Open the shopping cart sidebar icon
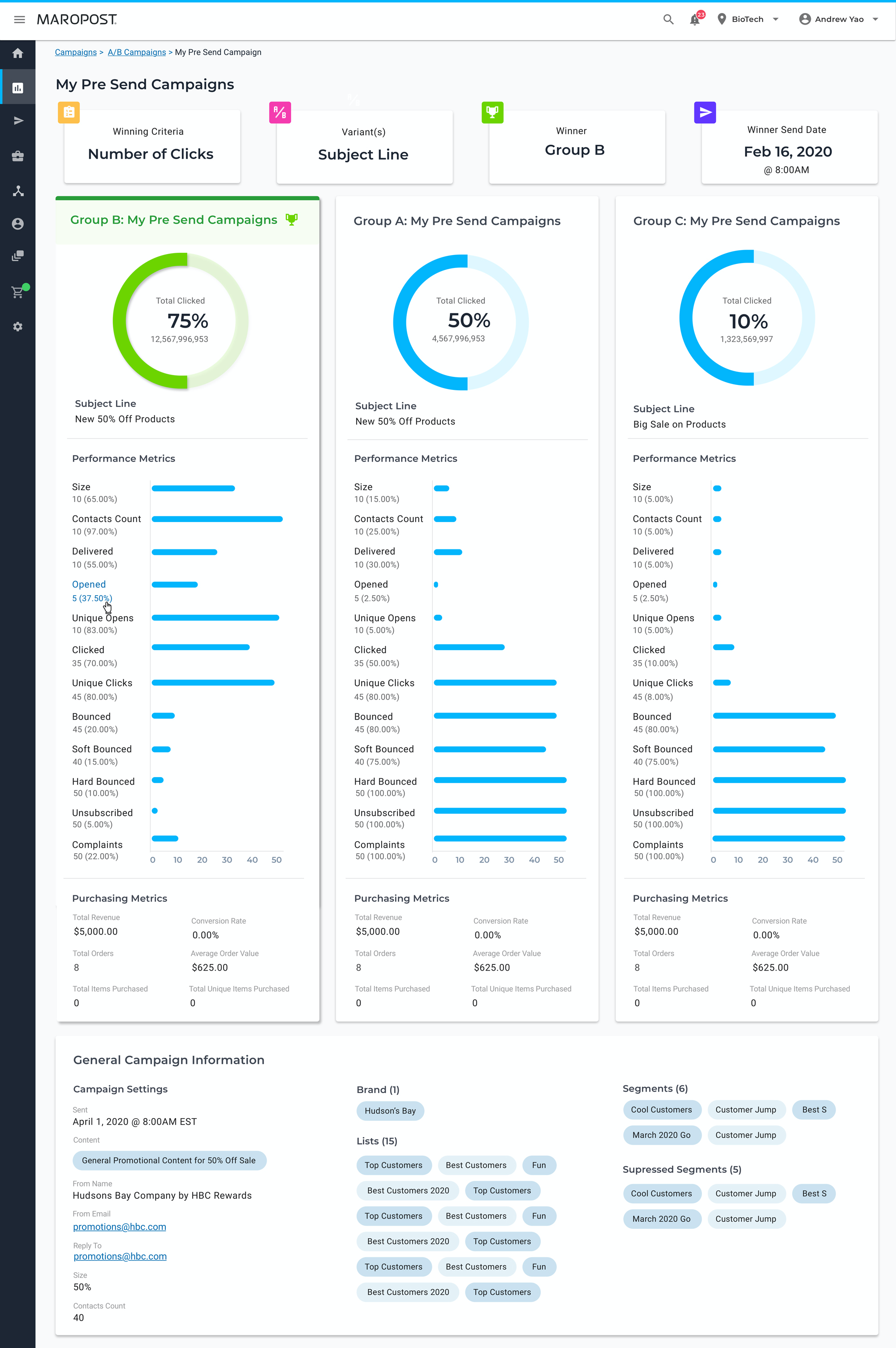Image resolution: width=896 pixels, height=1348 pixels. click(x=18, y=292)
